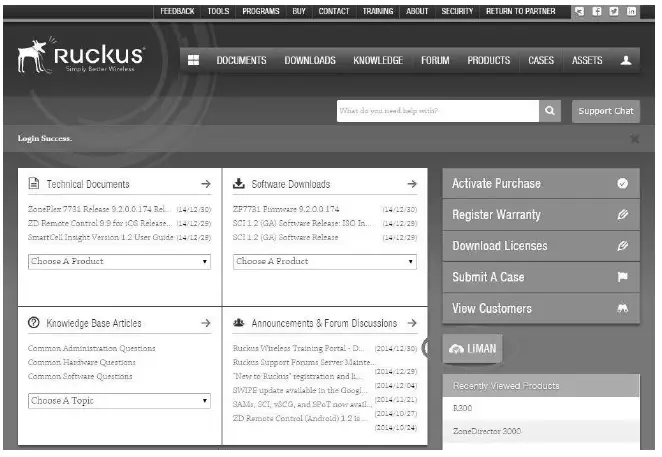Image resolution: width=662 pixels, height=457 pixels.
Task: Click the Technical Documents arrow
Action: click(x=206, y=184)
